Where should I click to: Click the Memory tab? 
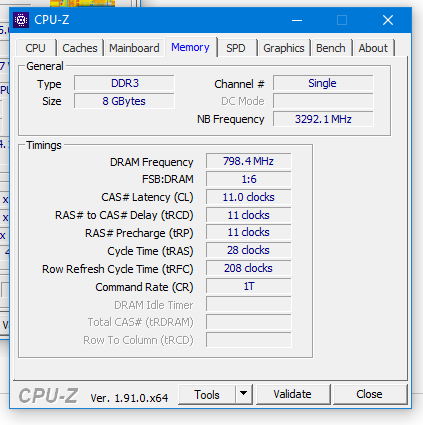[191, 47]
